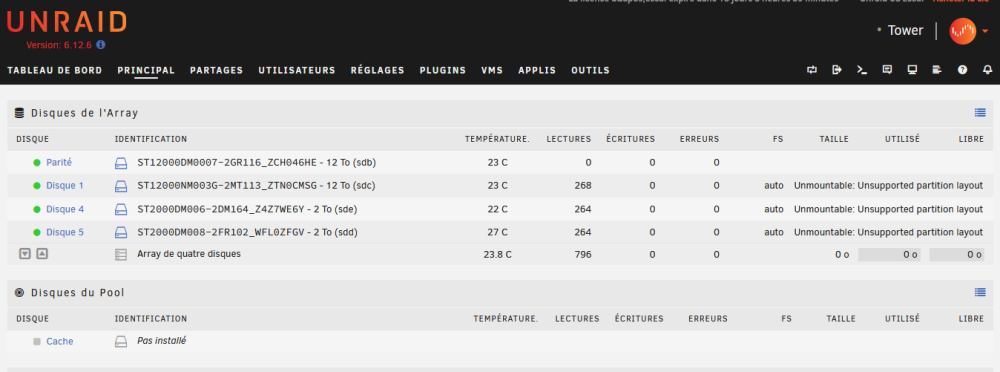Viewport: 1000px width, 372px height.
Task: Open the PLUGINS tab
Action: [x=443, y=70]
